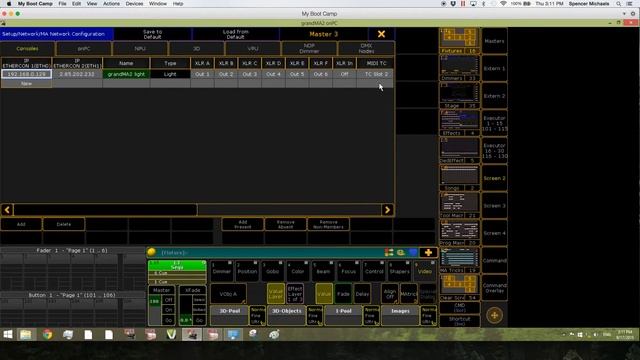This screenshot has width=640, height=360.
Task: Toggle the Delay layer button
Action: point(362,293)
